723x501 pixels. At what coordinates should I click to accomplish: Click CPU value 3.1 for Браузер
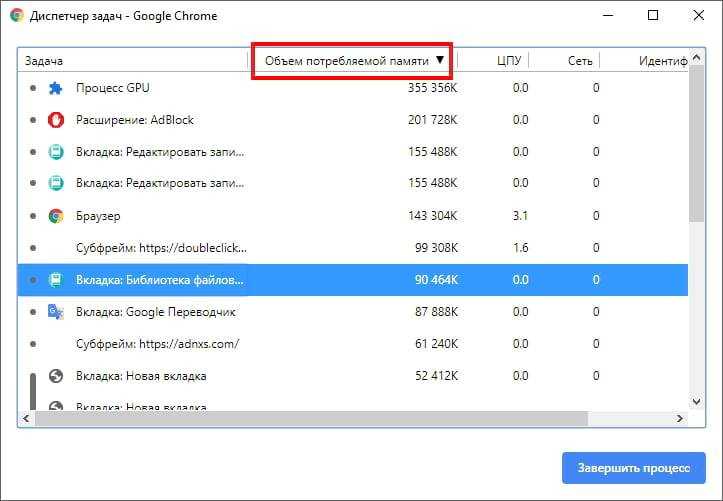click(520, 216)
